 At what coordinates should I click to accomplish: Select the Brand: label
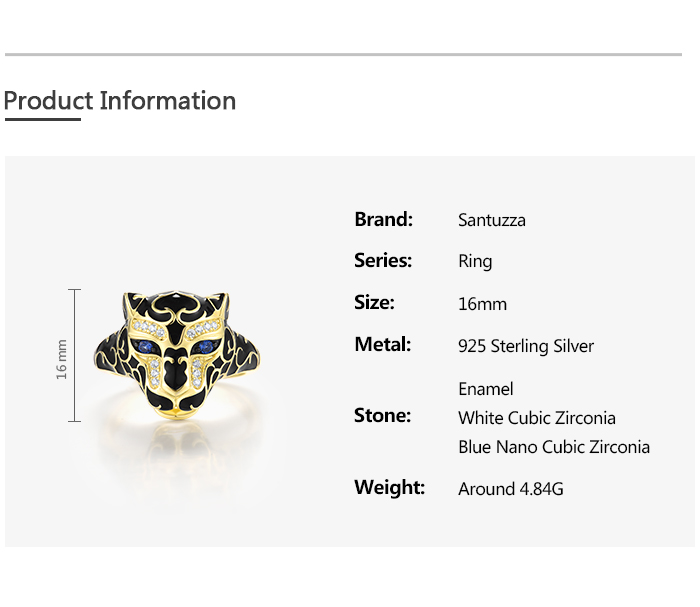(x=383, y=219)
